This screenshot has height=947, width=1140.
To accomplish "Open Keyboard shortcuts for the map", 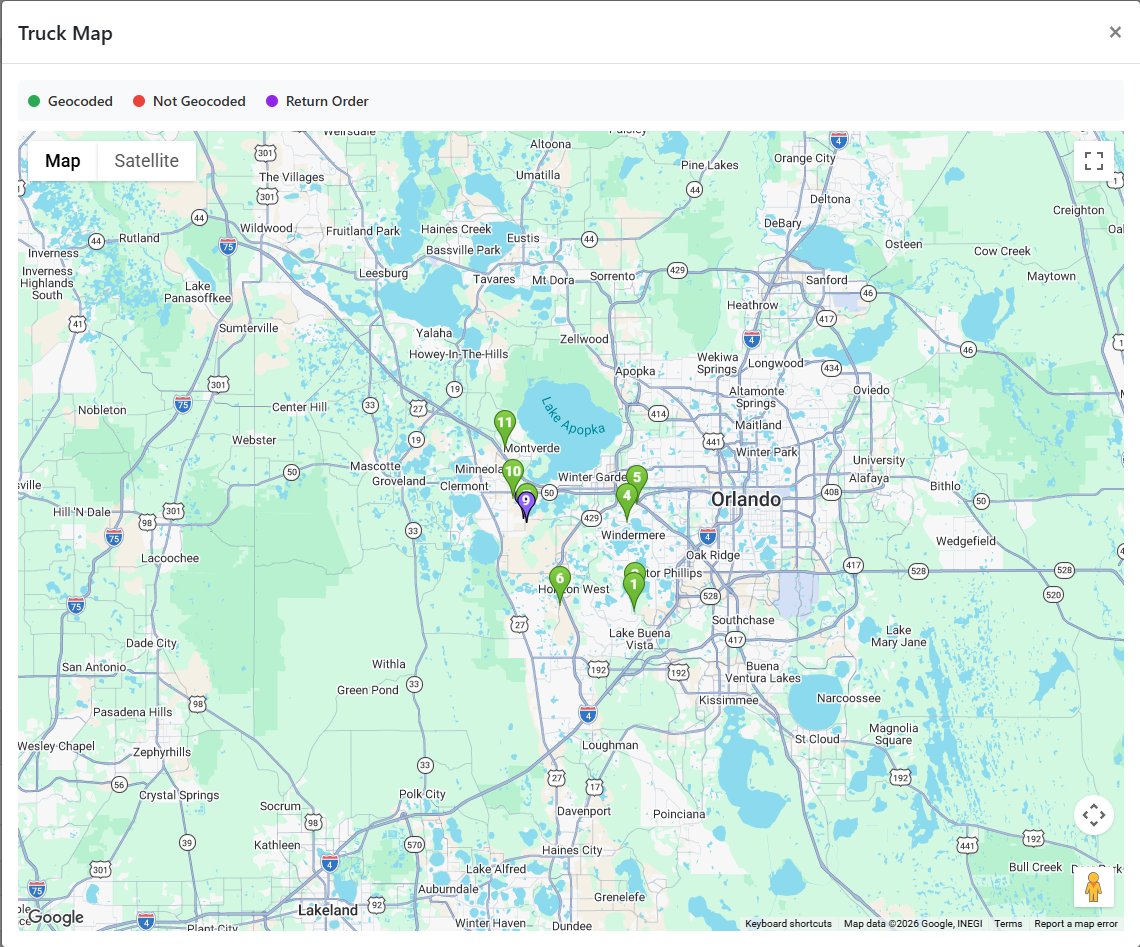I will coord(788,924).
